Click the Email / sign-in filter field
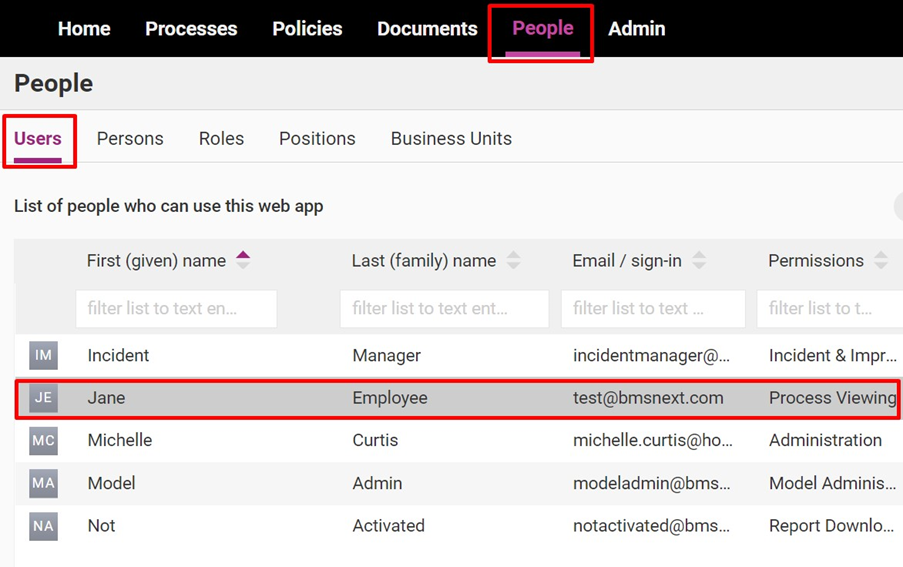This screenshot has width=903, height=567. pyautogui.click(x=652, y=309)
